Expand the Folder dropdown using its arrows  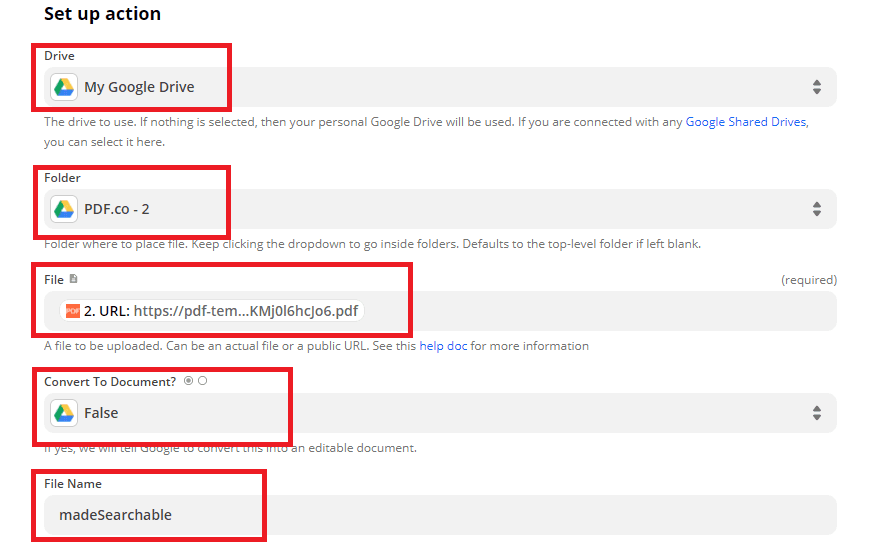816,209
